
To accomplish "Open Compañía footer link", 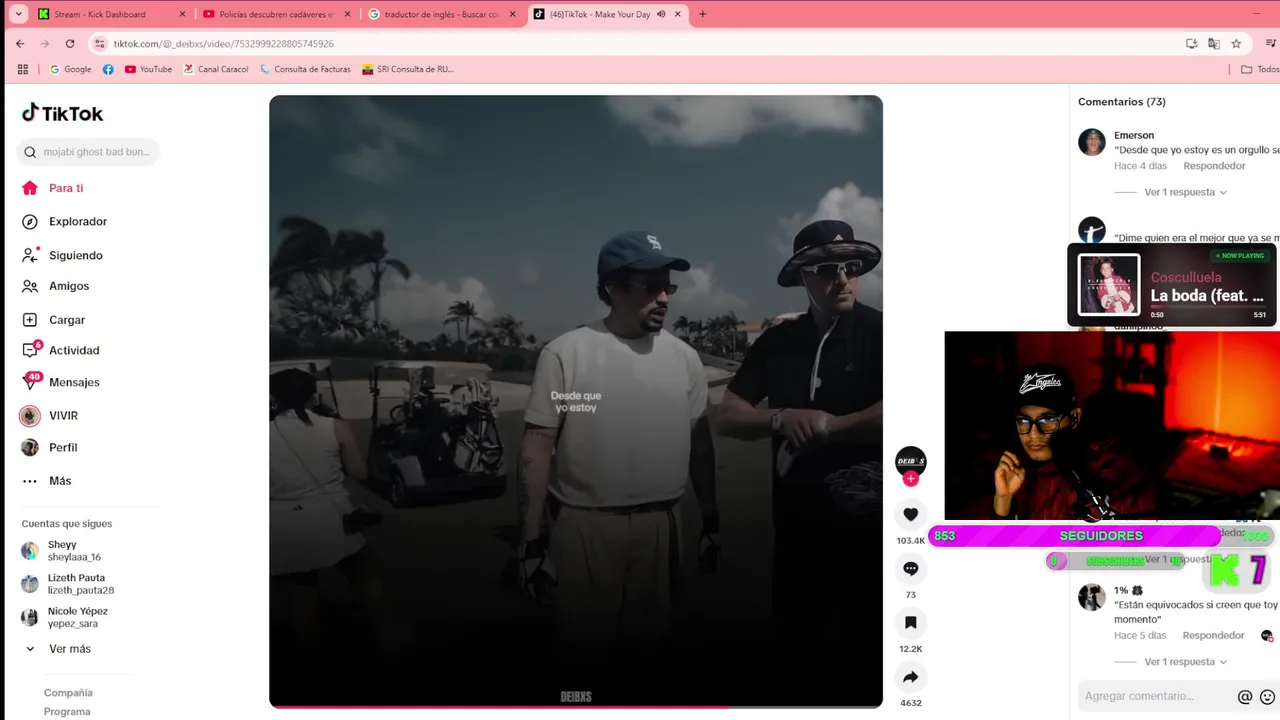I will coord(68,693).
